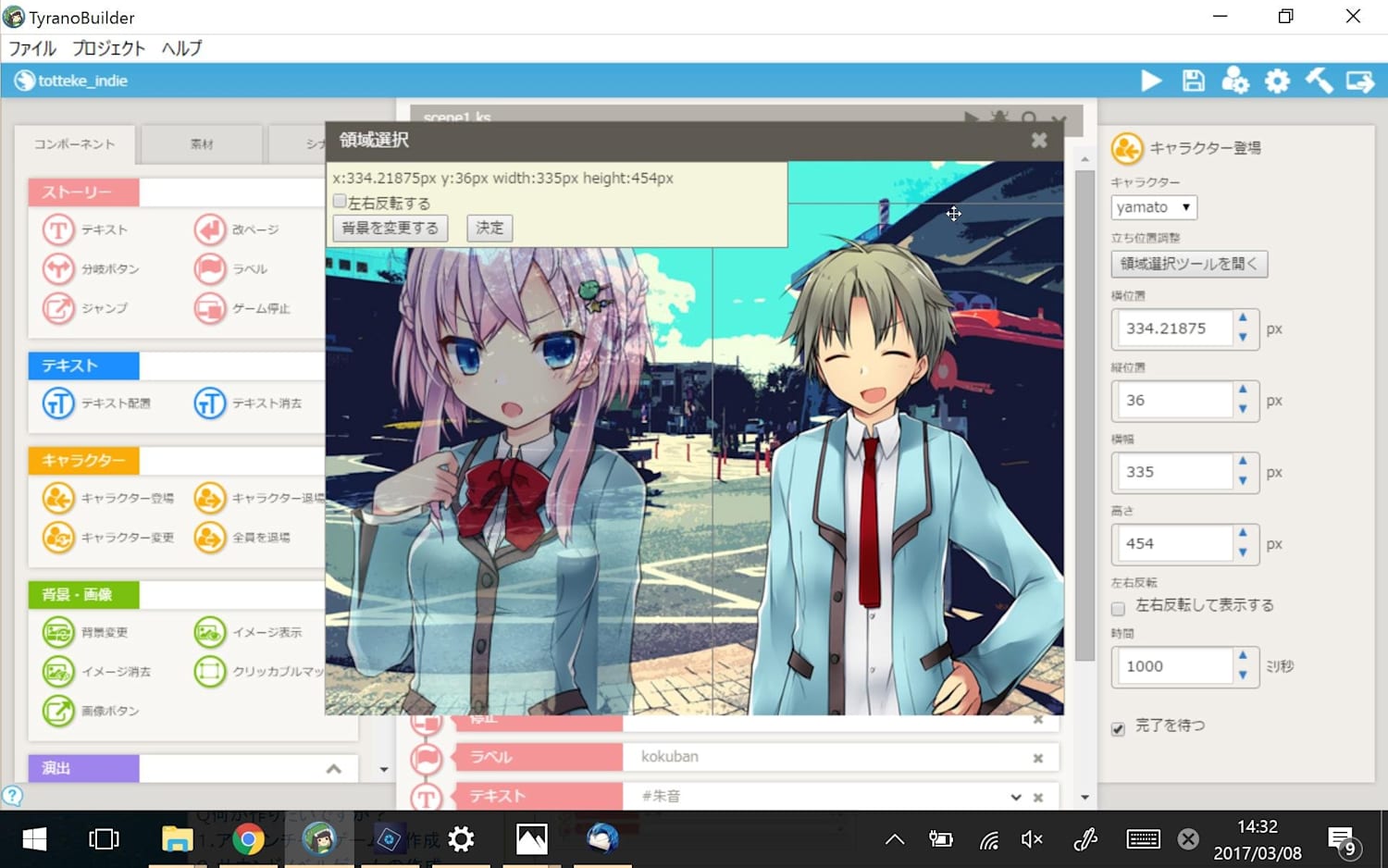
Task: Select the 背景変更 component icon
Action: click(x=58, y=632)
